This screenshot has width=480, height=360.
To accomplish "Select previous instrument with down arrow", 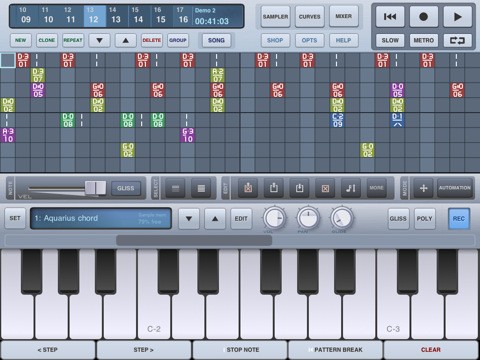I will [x=189, y=219].
